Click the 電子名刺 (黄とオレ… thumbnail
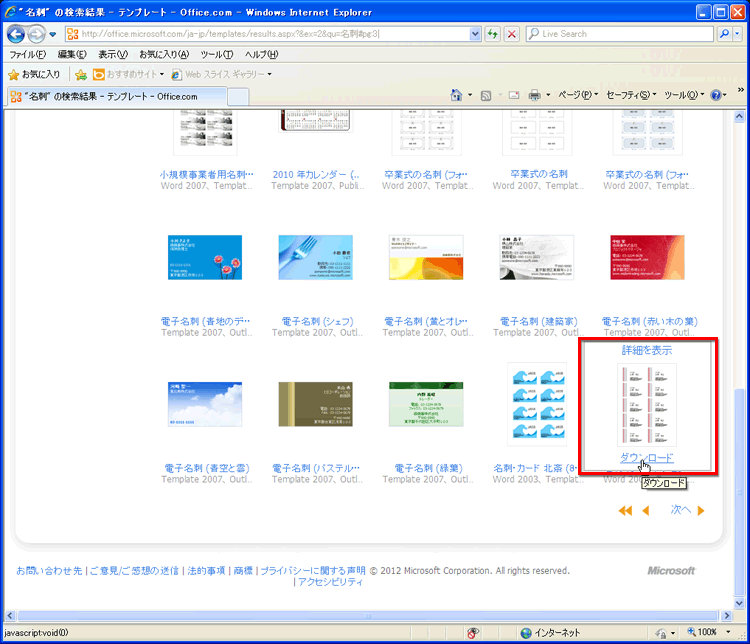 point(426,257)
